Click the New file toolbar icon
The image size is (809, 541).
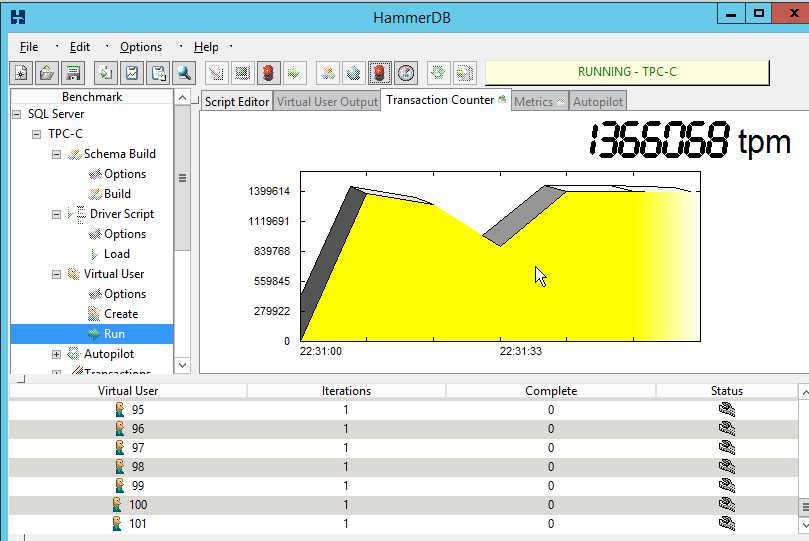coord(21,73)
